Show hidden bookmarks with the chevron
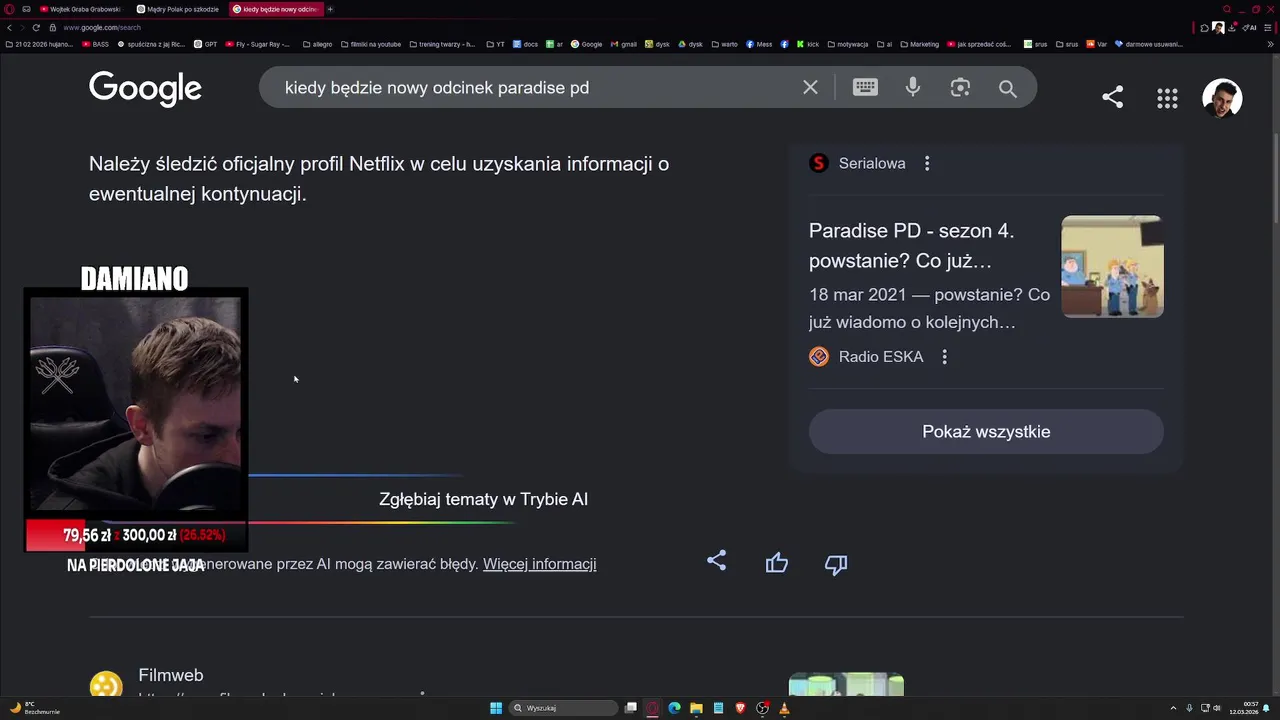The image size is (1280, 720). [x=1270, y=44]
